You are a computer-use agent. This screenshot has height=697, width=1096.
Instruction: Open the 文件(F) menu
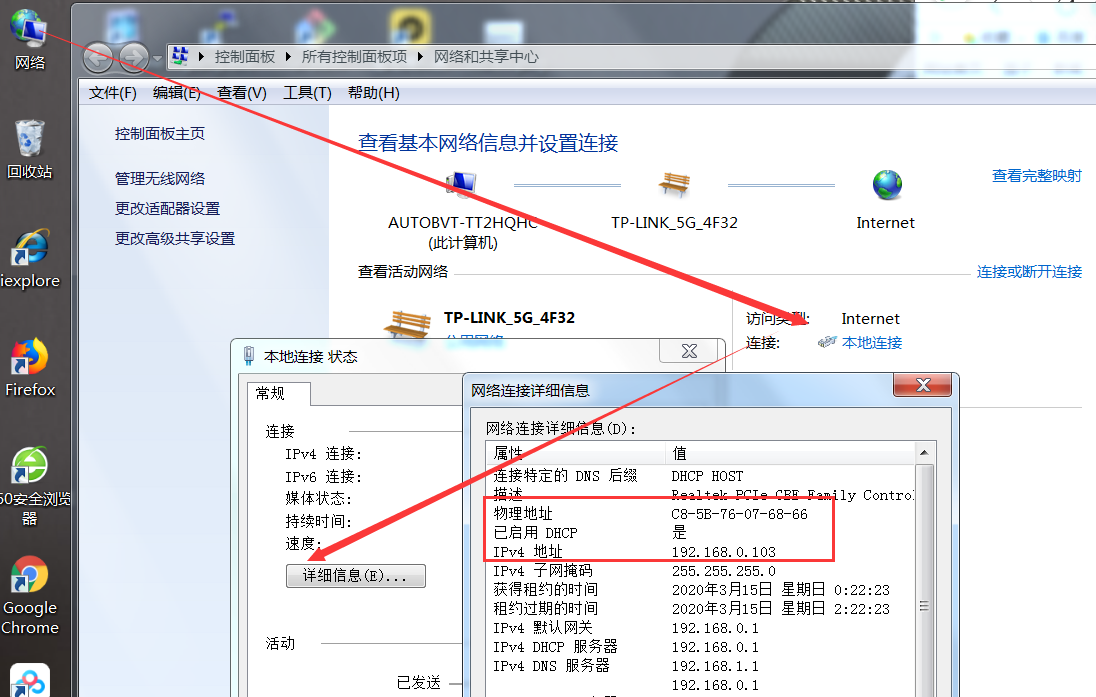tap(113, 93)
